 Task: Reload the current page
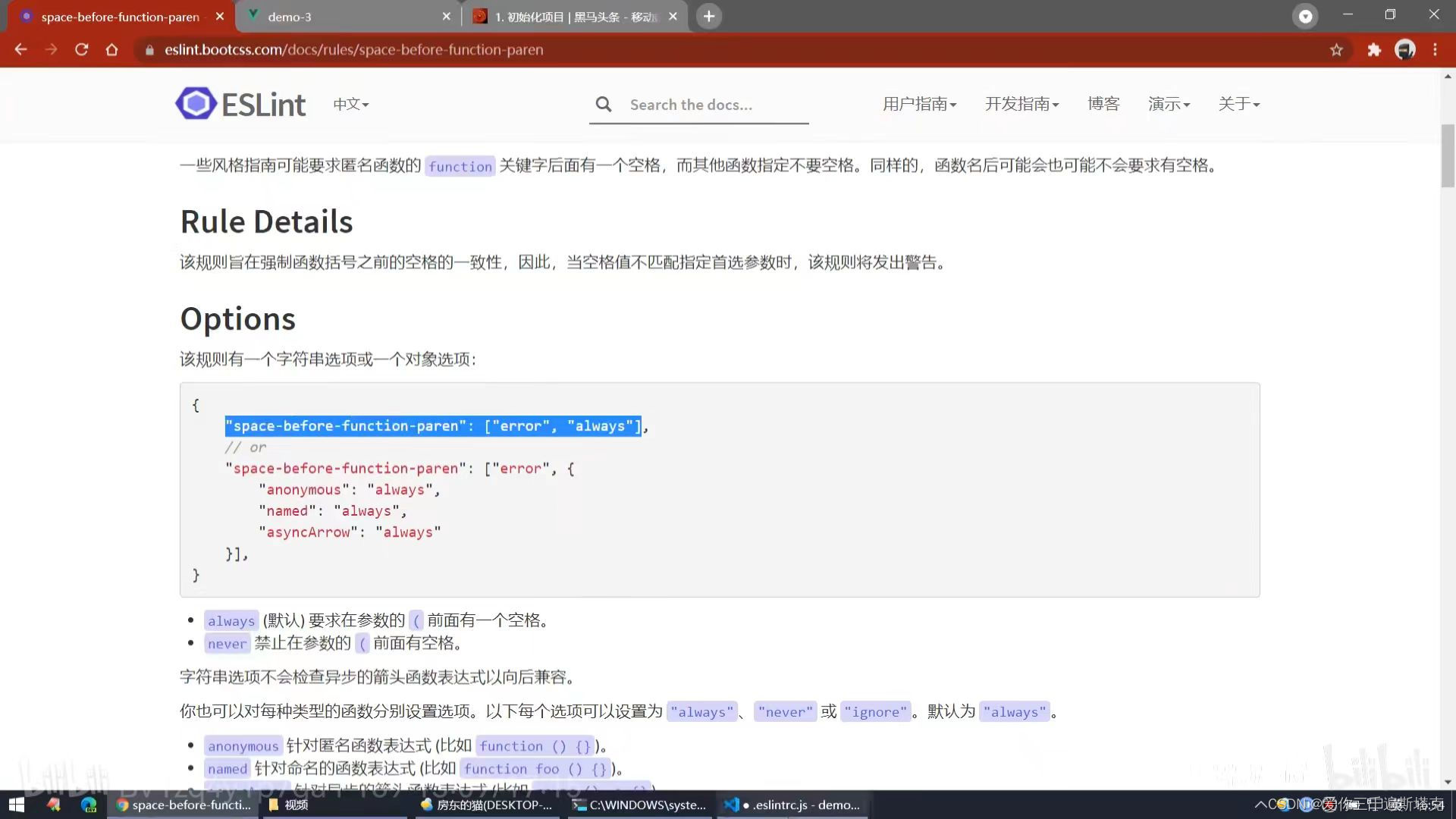click(x=81, y=49)
